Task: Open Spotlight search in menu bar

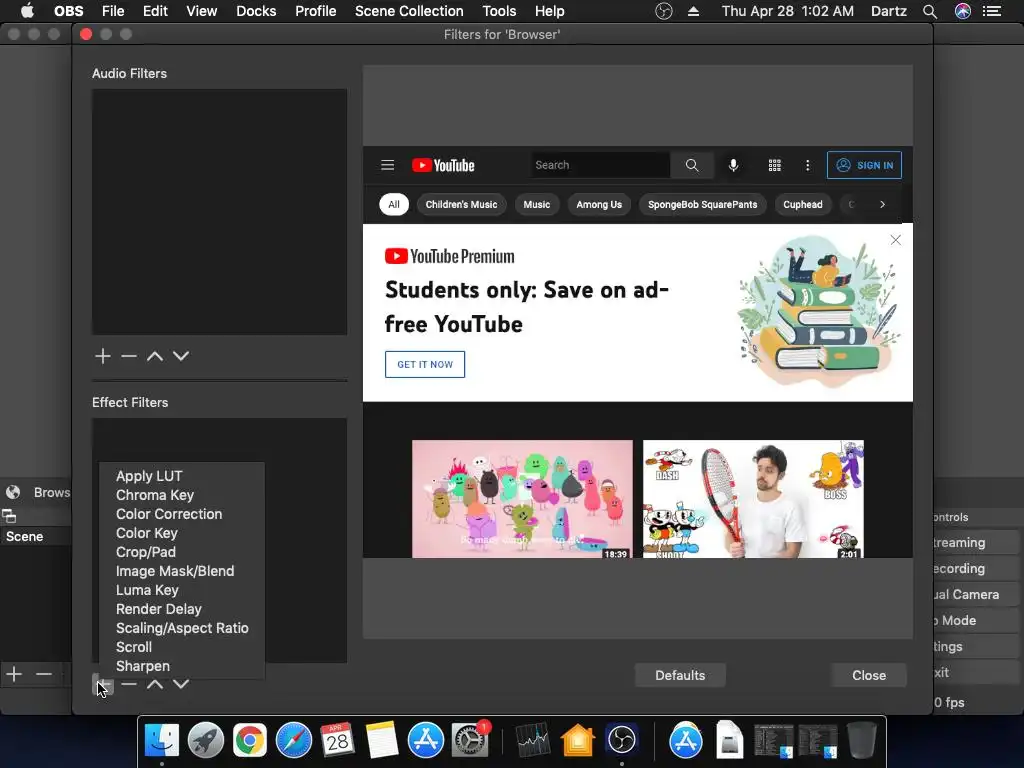Action: pos(930,11)
